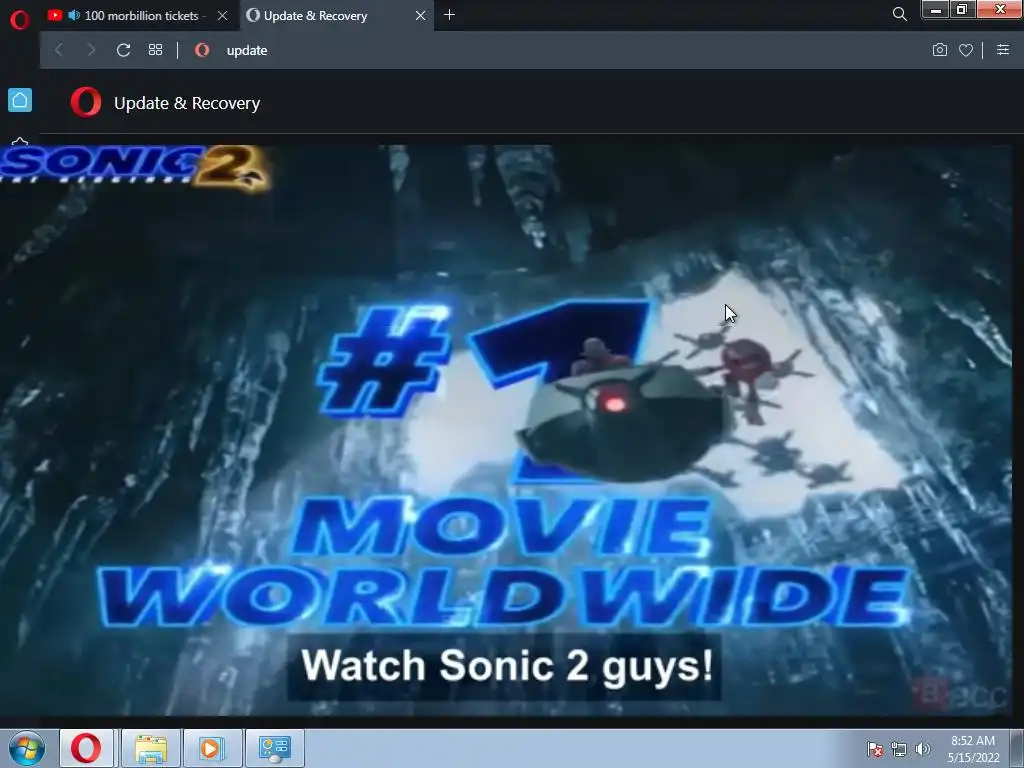
Task: Open the system volume speaker icon
Action: [923, 749]
